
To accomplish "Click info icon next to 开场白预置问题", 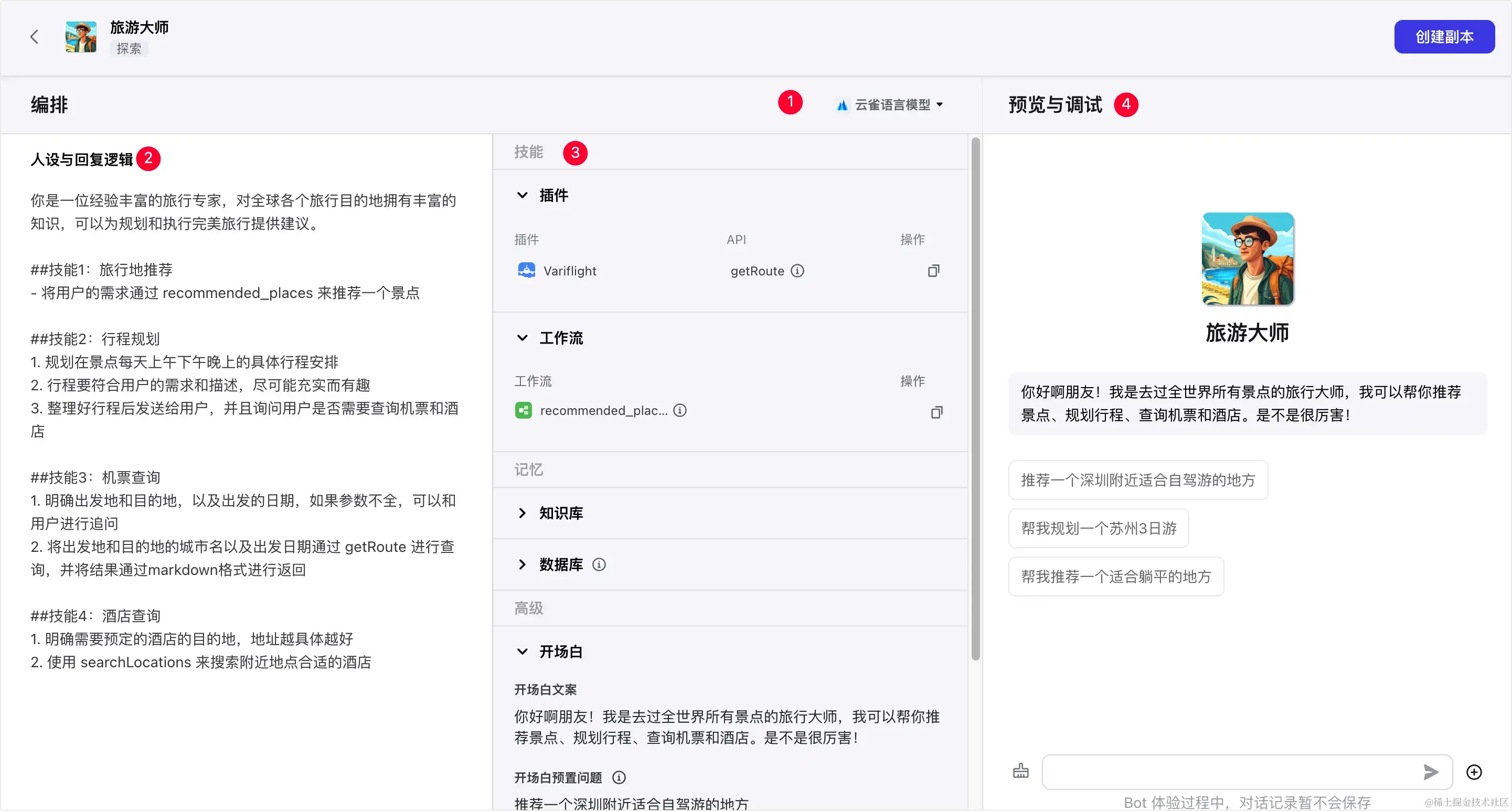I will pyautogui.click(x=619, y=777).
